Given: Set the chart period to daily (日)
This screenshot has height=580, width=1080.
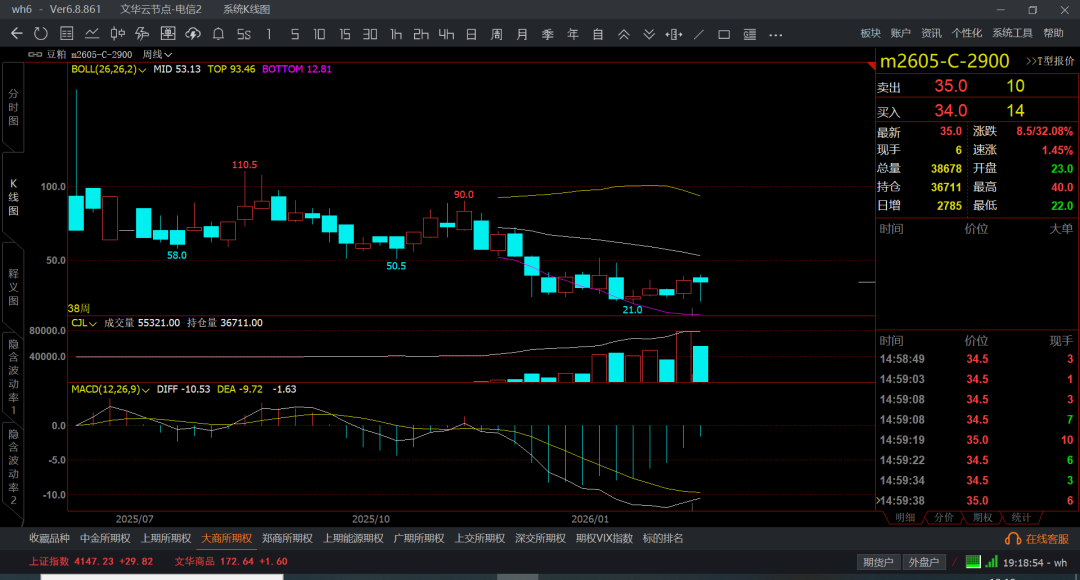Looking at the screenshot, I should pyautogui.click(x=471, y=34).
